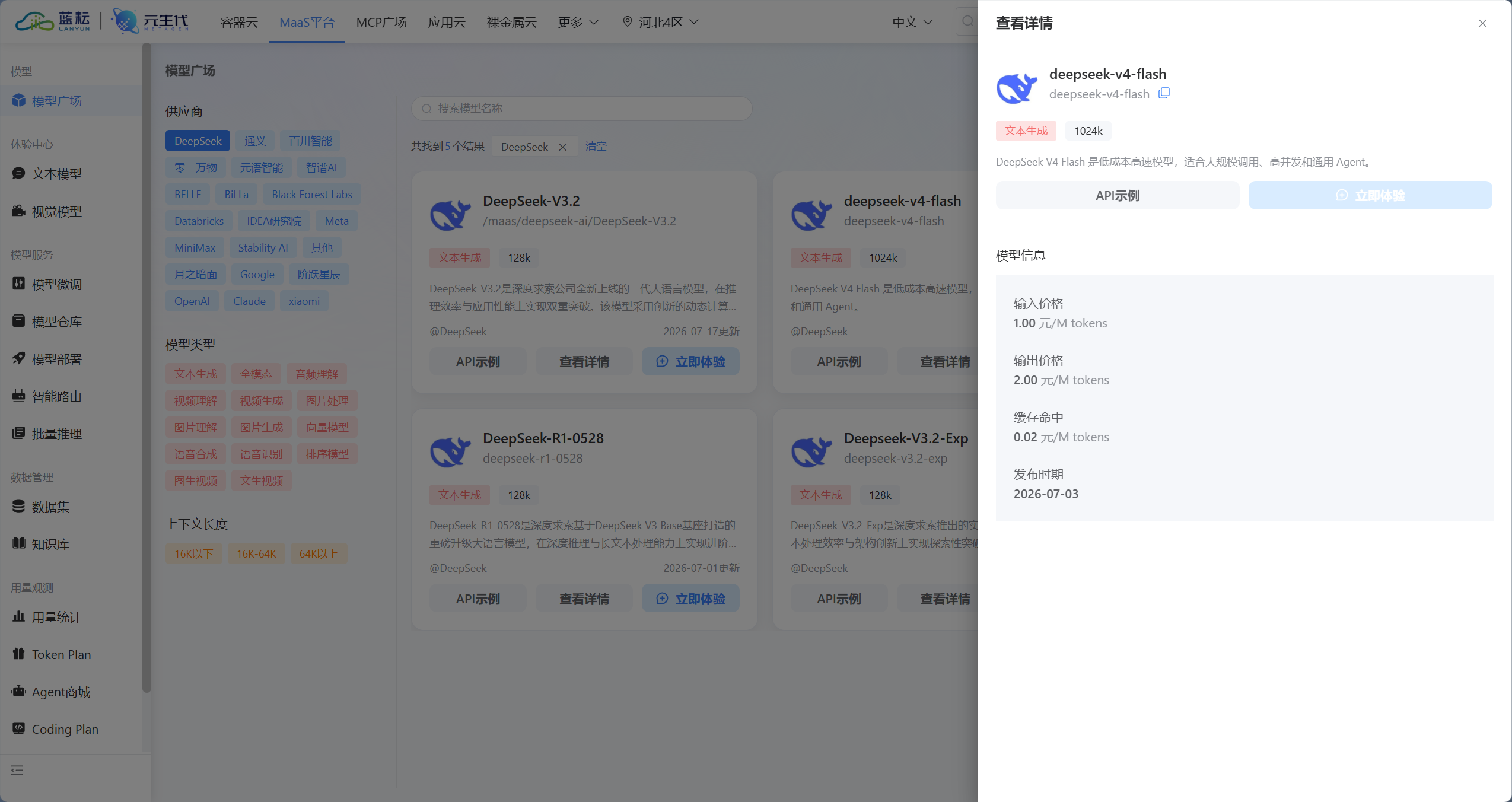The width and height of the screenshot is (1512, 802).
Task: Open the 河北4区 region dropdown
Action: [661, 22]
